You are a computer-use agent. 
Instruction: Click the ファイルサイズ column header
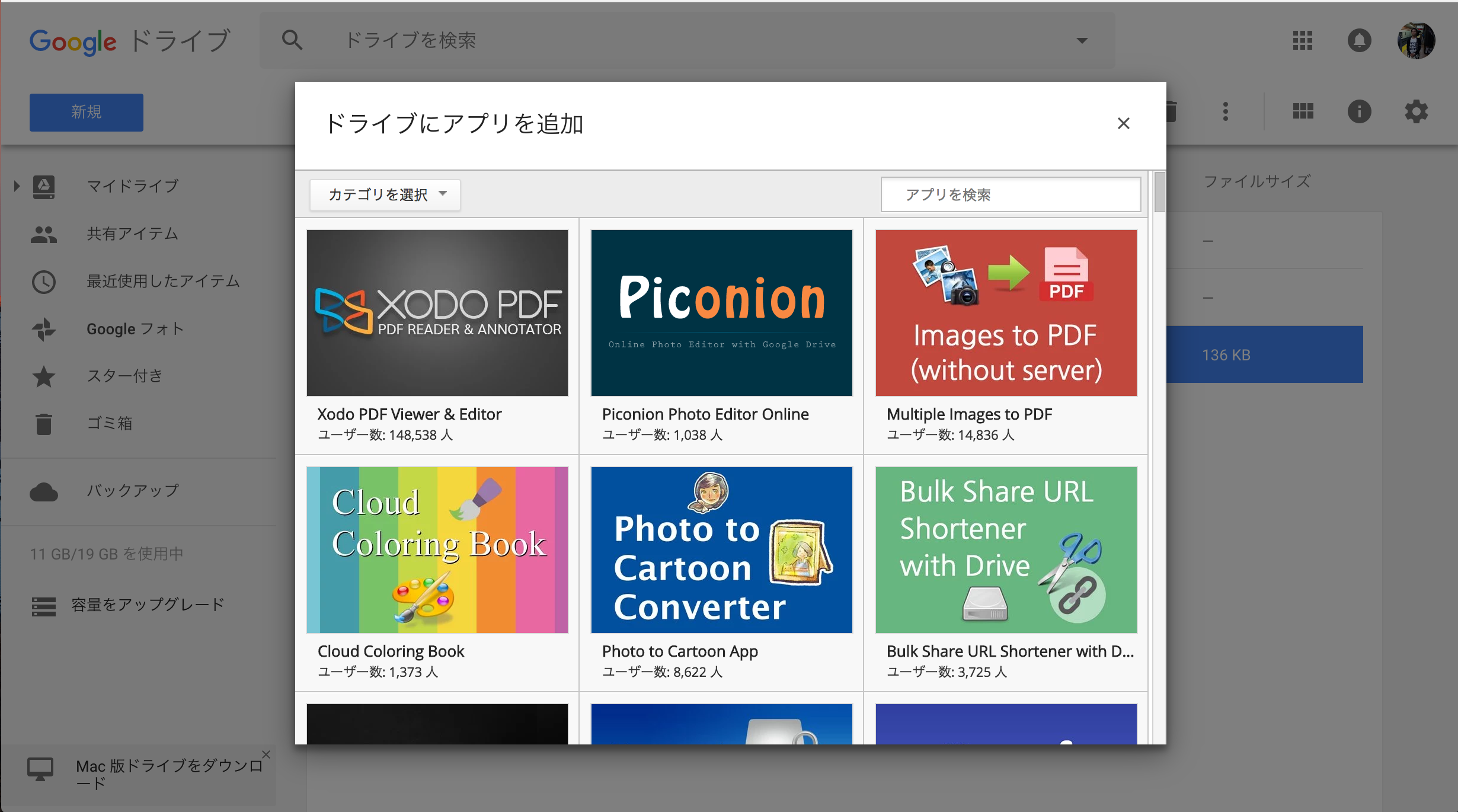(1257, 181)
